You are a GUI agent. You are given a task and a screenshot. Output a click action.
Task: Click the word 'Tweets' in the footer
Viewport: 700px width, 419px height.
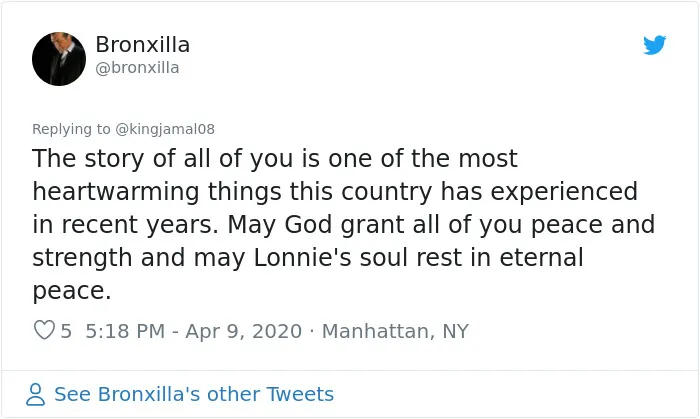pyautogui.click(x=300, y=394)
